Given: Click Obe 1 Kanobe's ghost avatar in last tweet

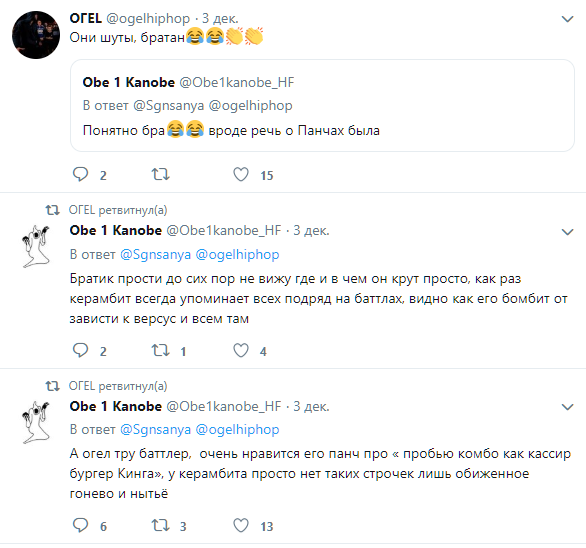Looking at the screenshot, I should (36, 422).
